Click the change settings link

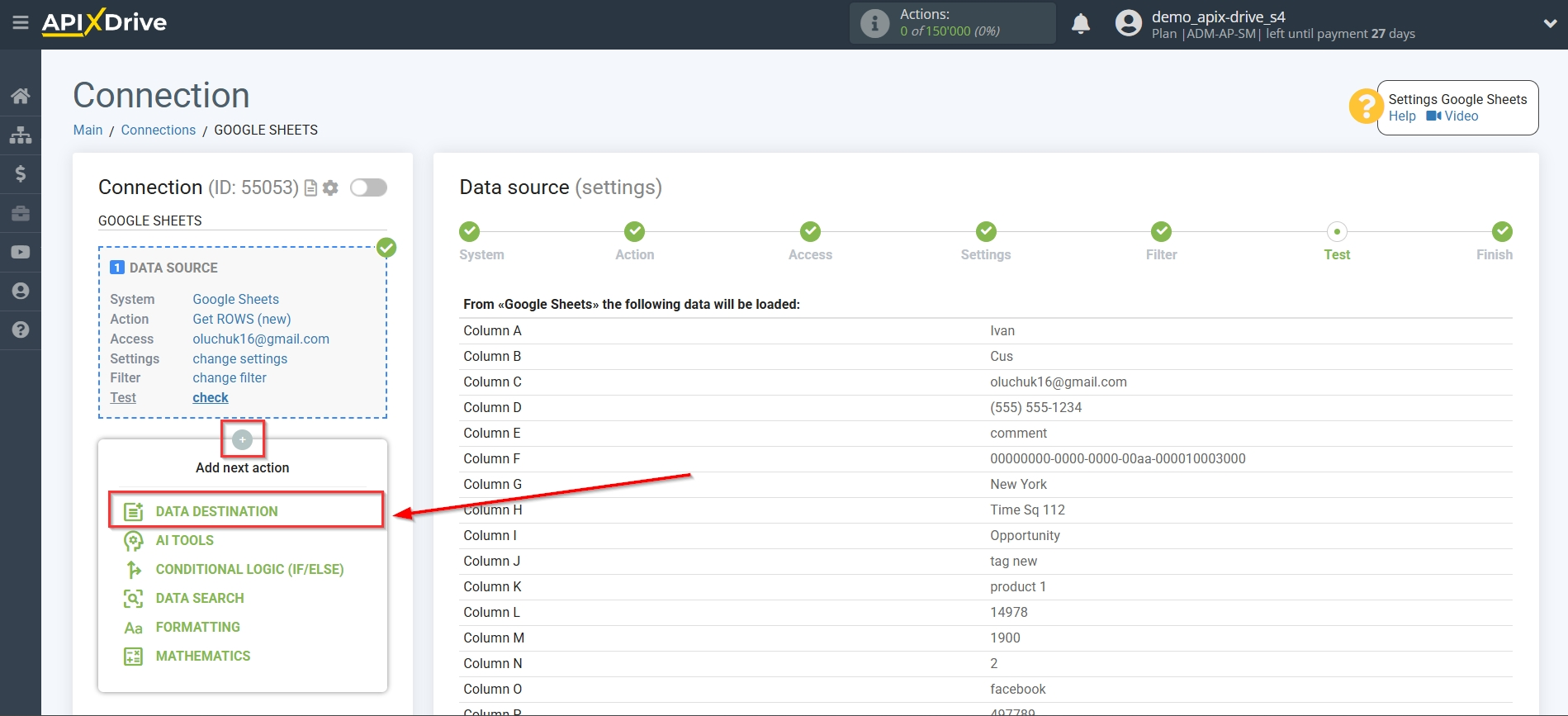pyautogui.click(x=240, y=359)
